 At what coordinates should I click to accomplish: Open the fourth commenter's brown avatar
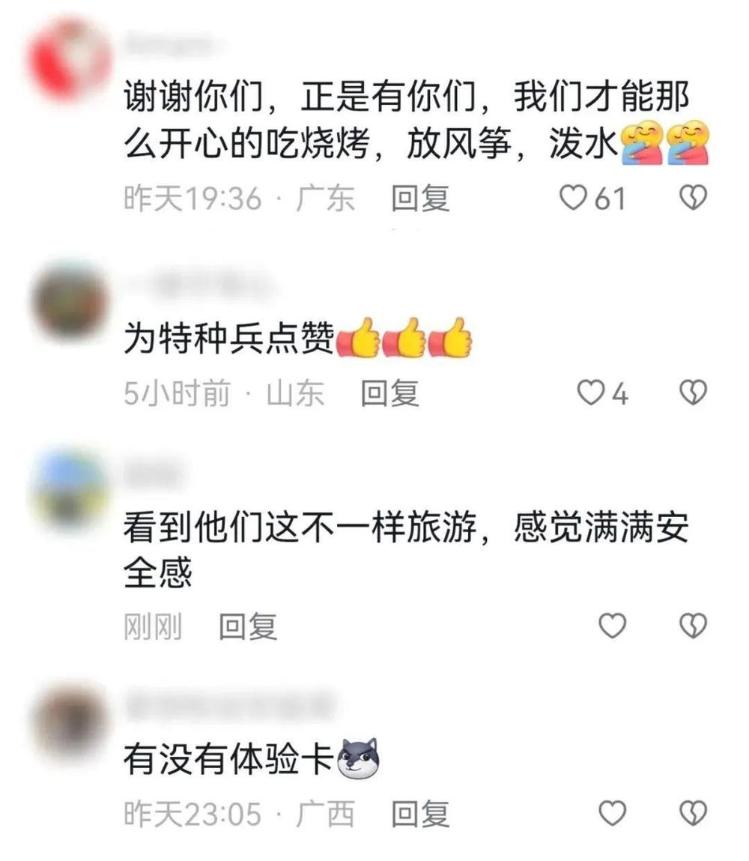[70, 721]
